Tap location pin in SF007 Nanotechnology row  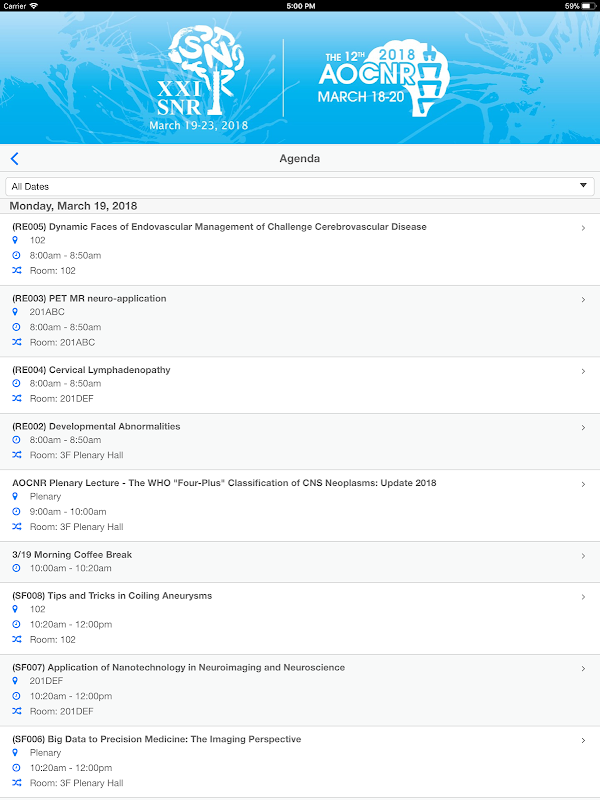(15, 681)
